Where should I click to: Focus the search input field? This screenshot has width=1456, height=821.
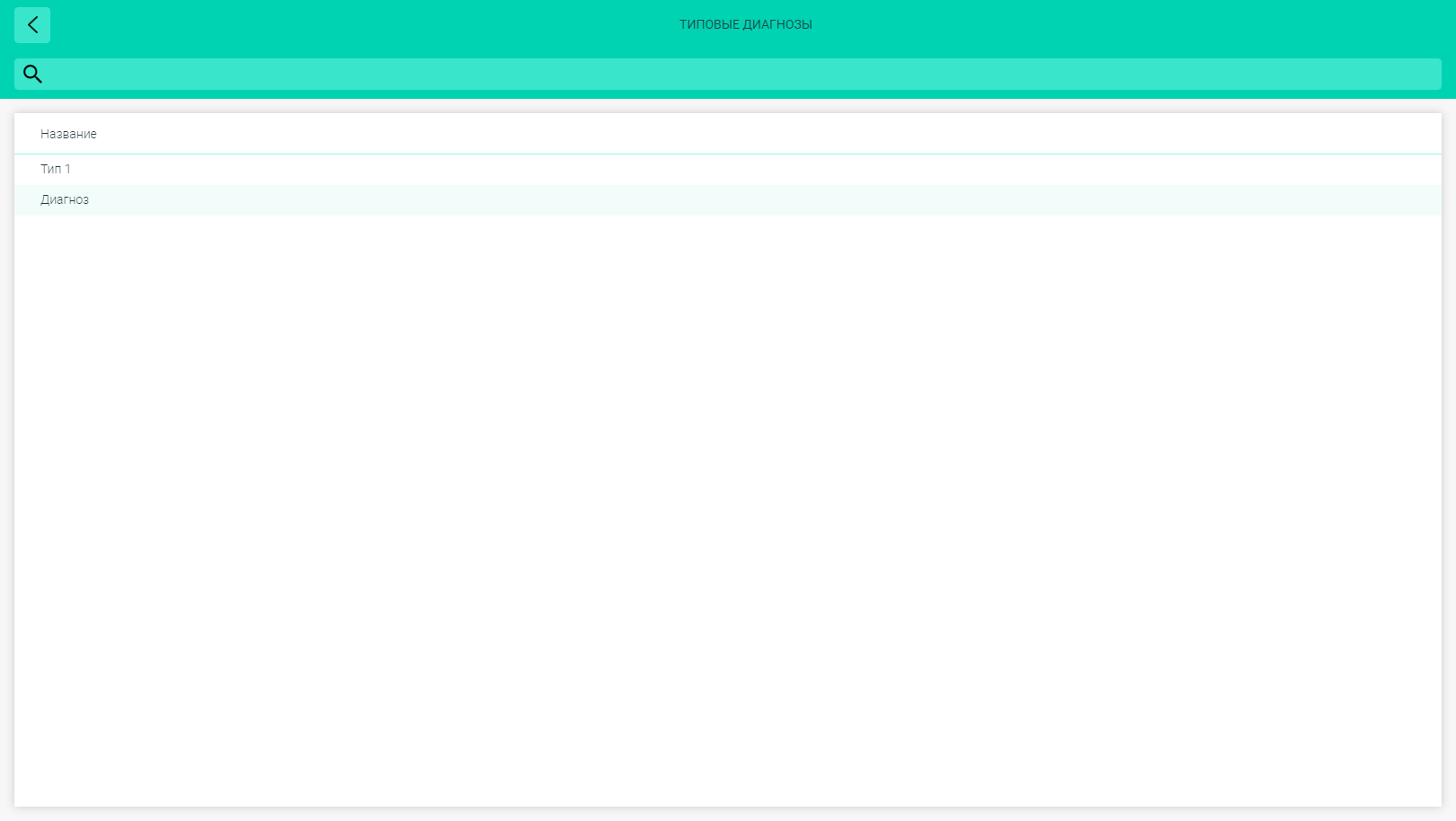[x=728, y=75]
